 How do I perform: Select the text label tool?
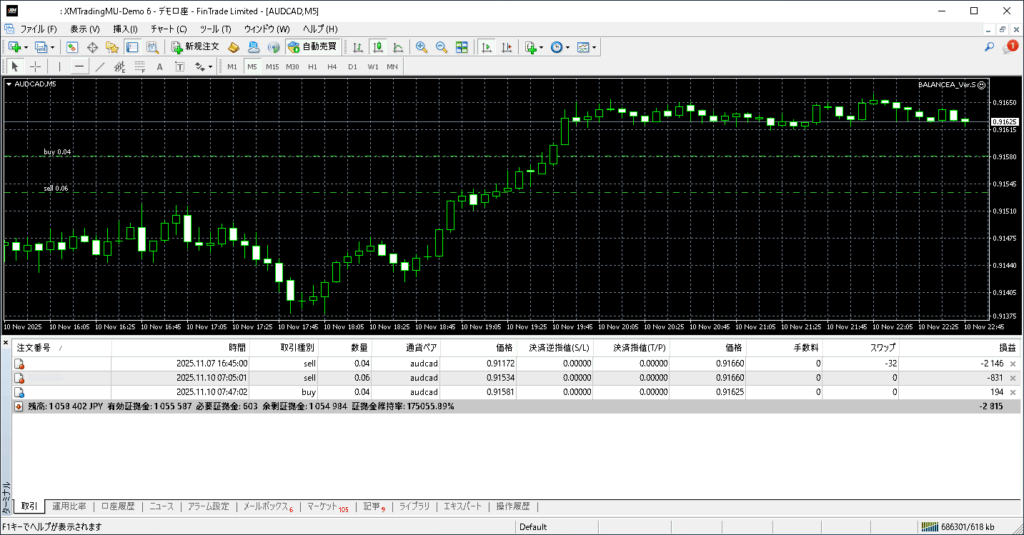[159, 67]
